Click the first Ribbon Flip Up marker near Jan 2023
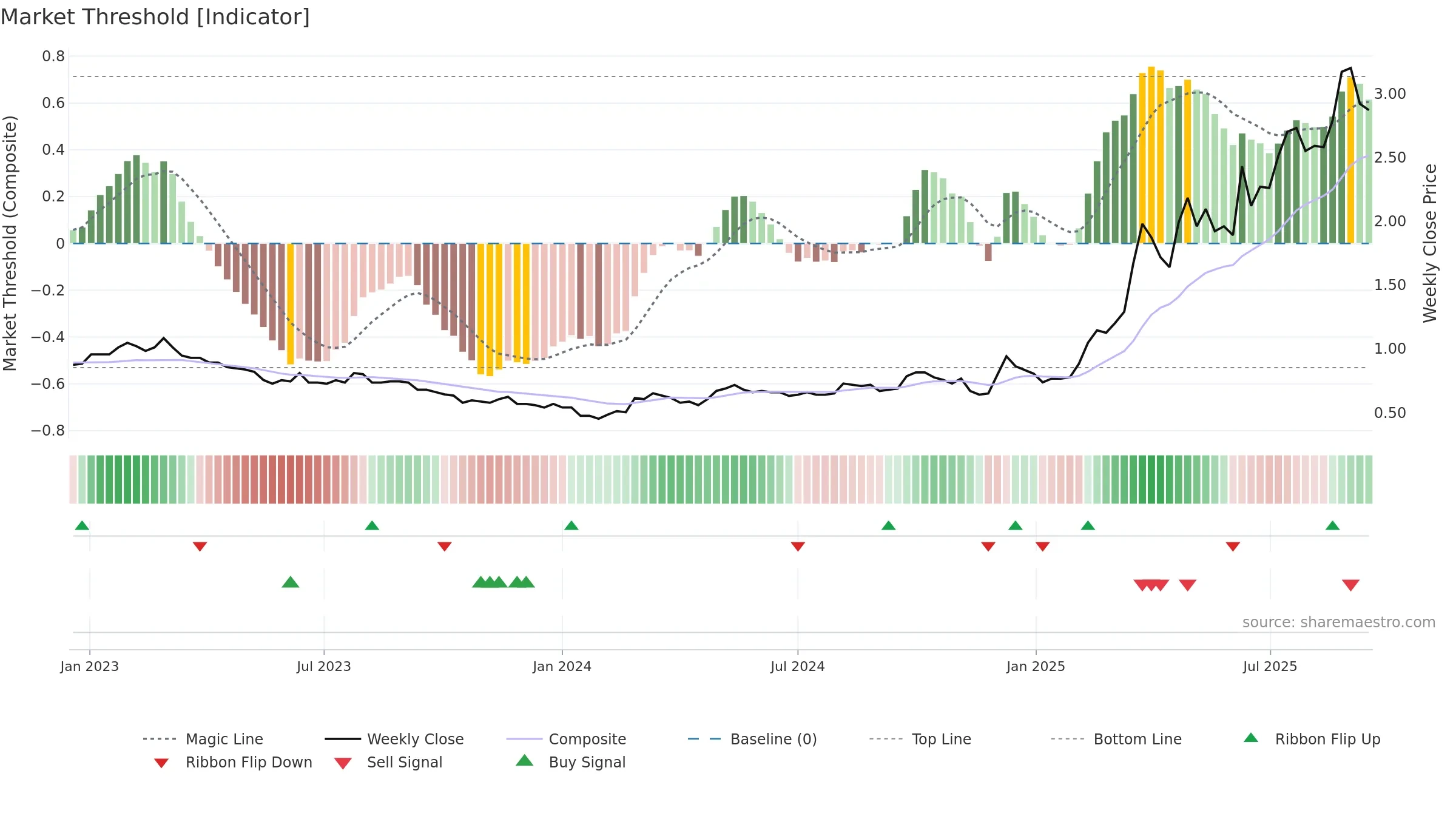Viewport: 1456px width, 819px height. click(x=82, y=525)
